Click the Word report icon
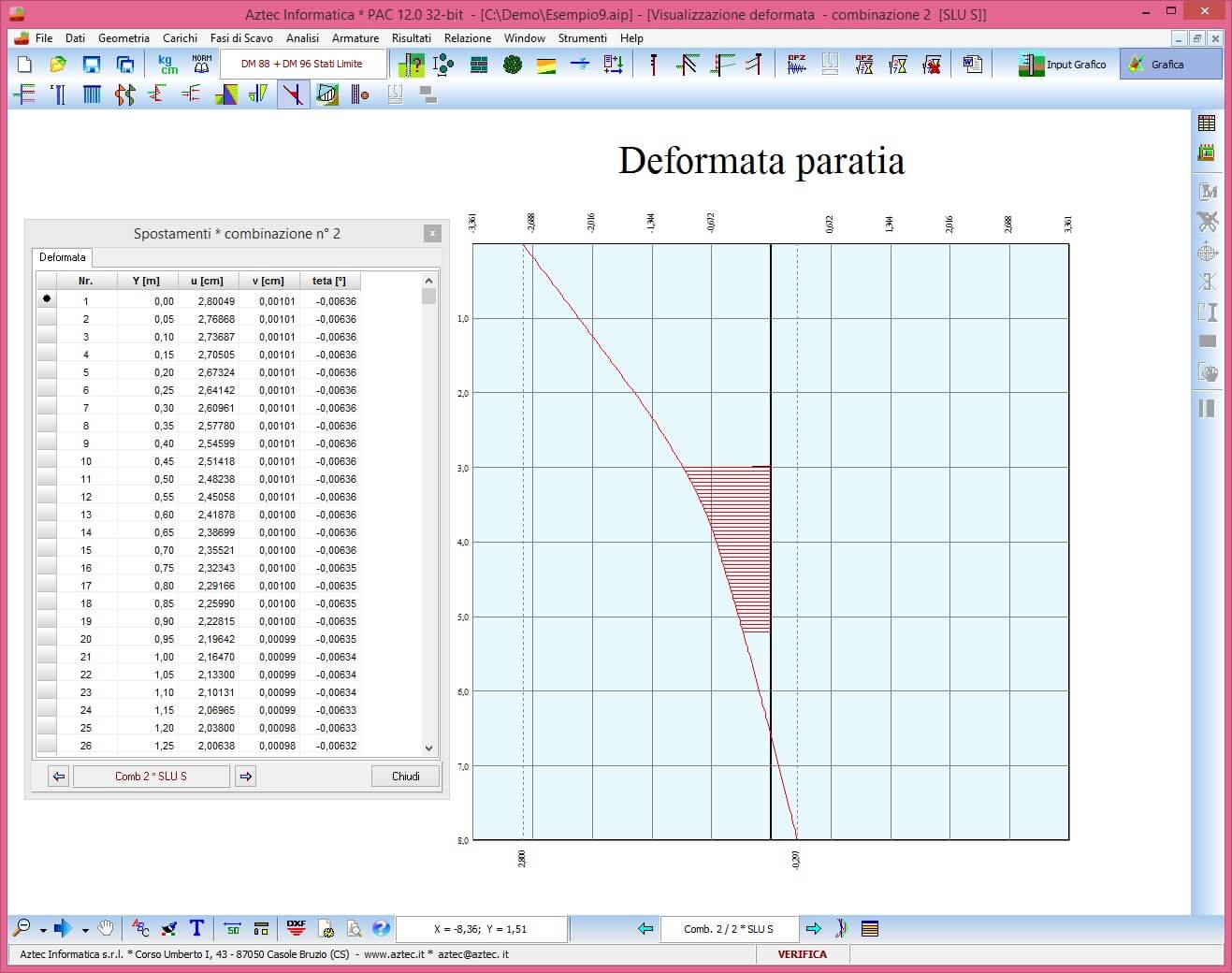This screenshot has height=973, width=1232. (973, 65)
